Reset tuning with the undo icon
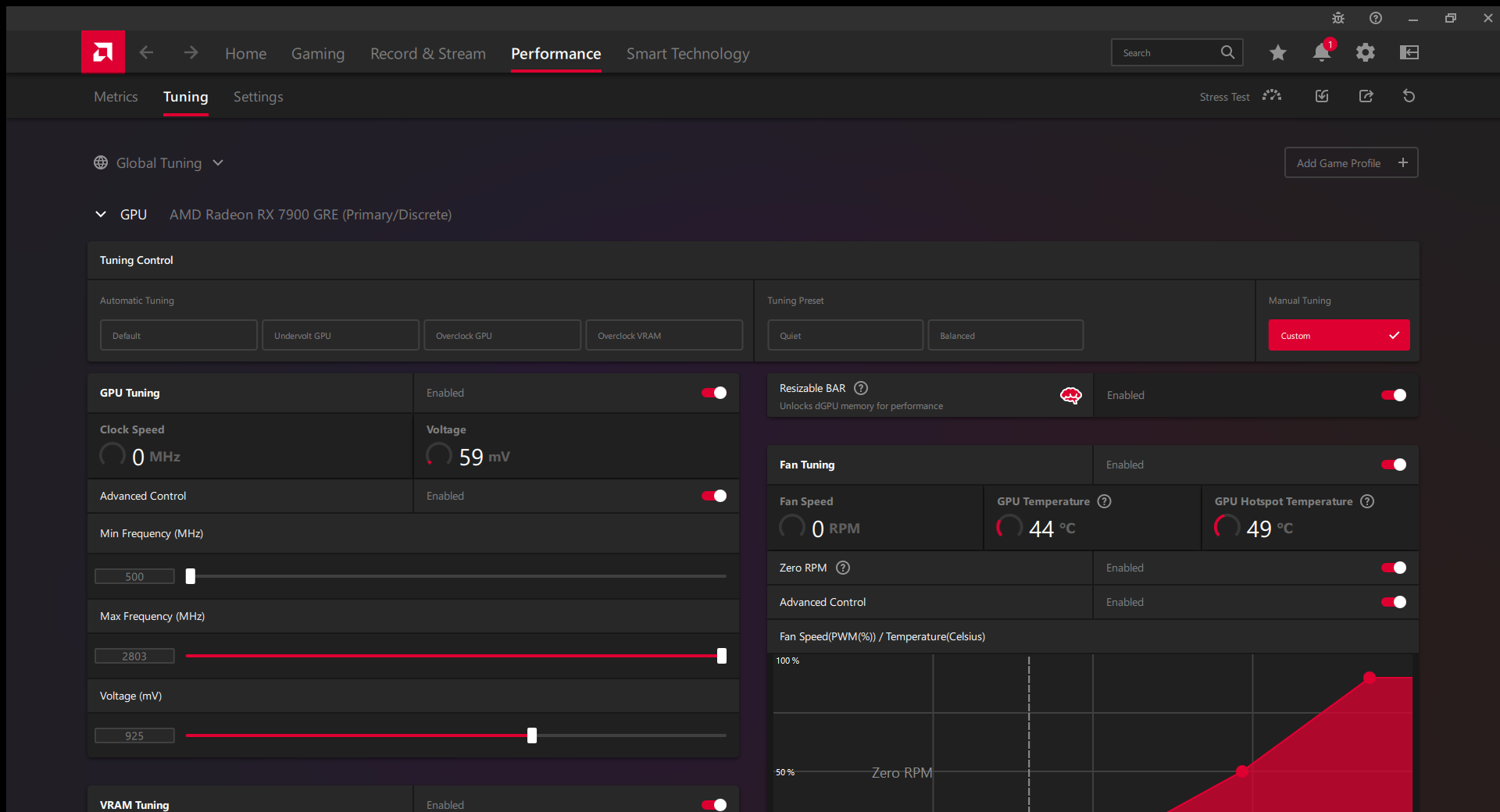1500x812 pixels. [1409, 96]
